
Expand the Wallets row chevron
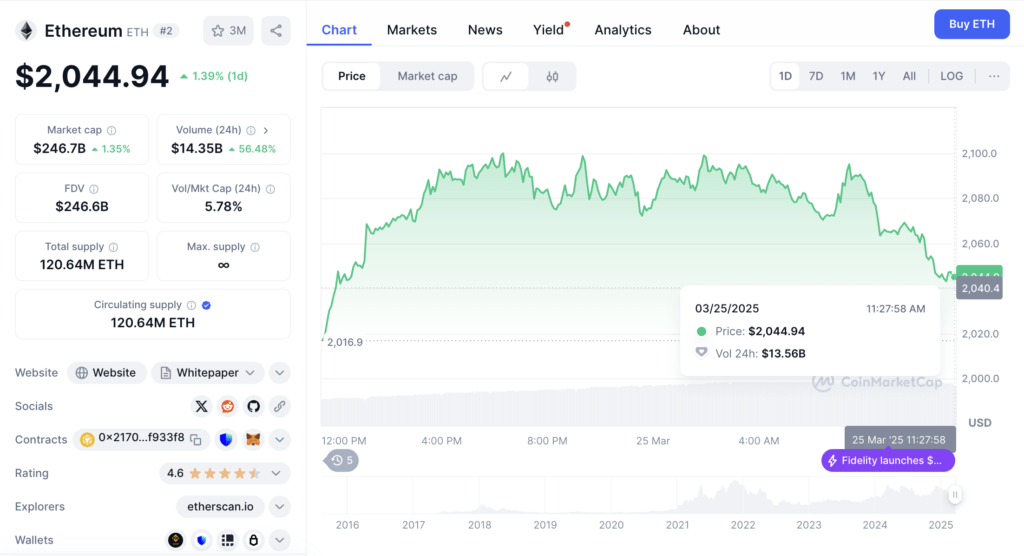tap(280, 540)
